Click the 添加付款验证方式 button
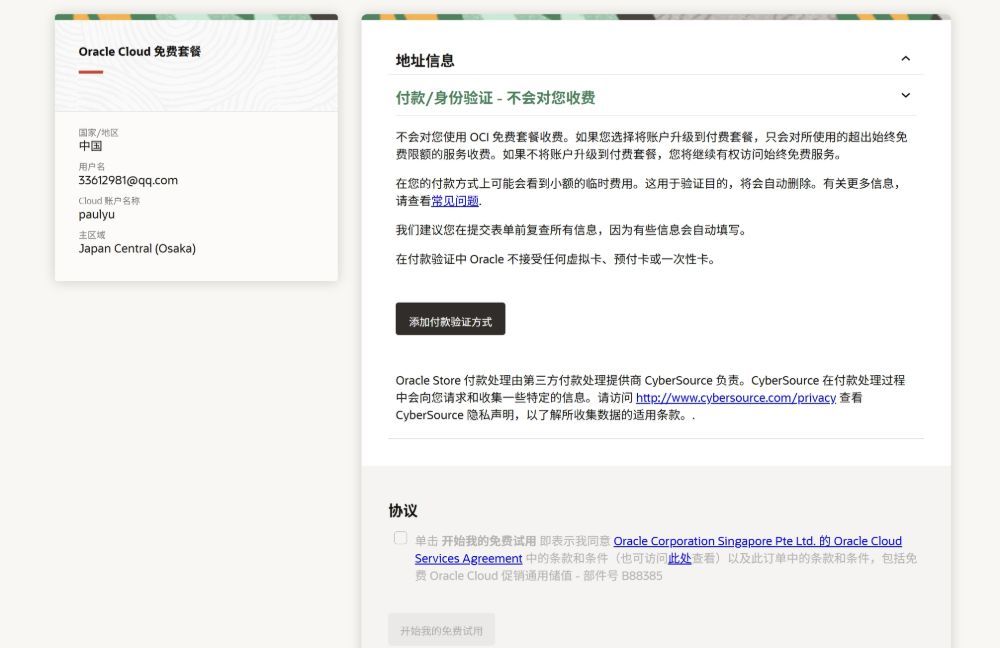 tap(450, 319)
